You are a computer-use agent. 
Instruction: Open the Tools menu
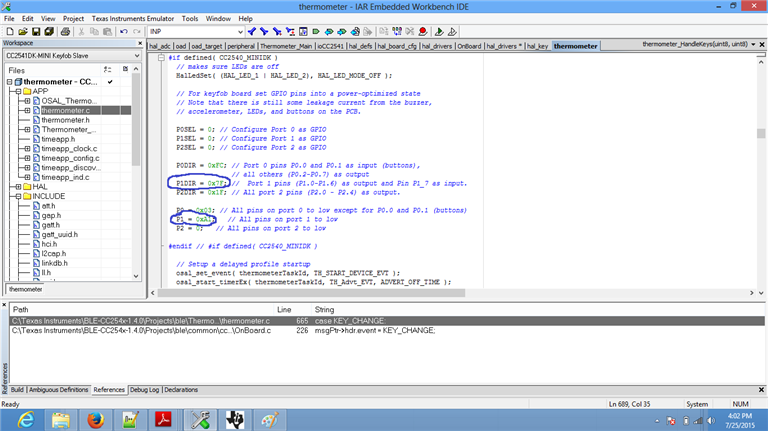[x=190, y=19]
